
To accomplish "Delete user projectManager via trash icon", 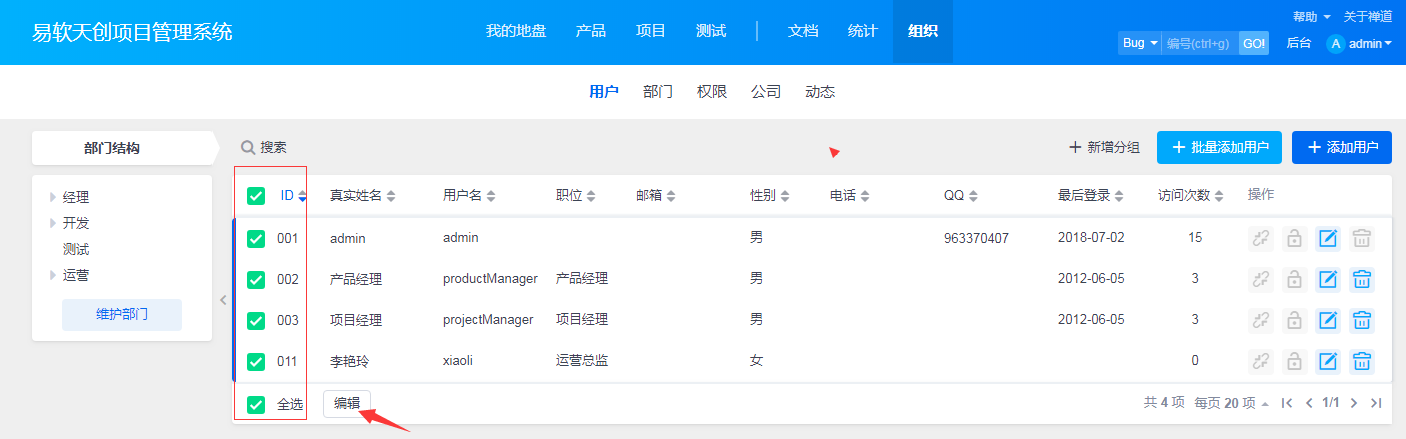I will (x=1361, y=320).
